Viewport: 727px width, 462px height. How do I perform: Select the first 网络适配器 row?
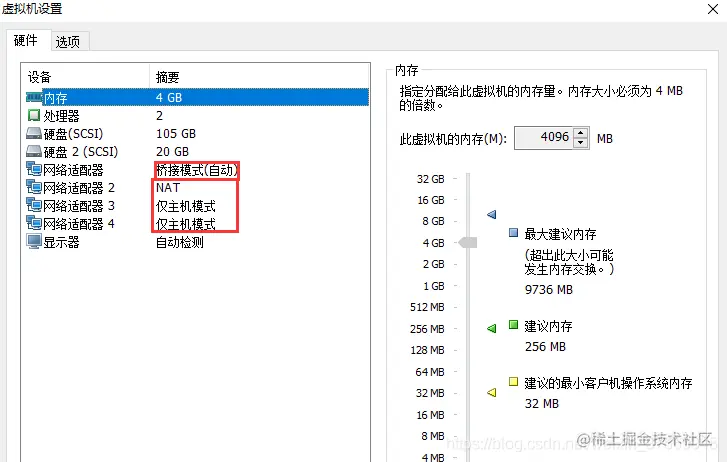pyautogui.click(x=197, y=170)
